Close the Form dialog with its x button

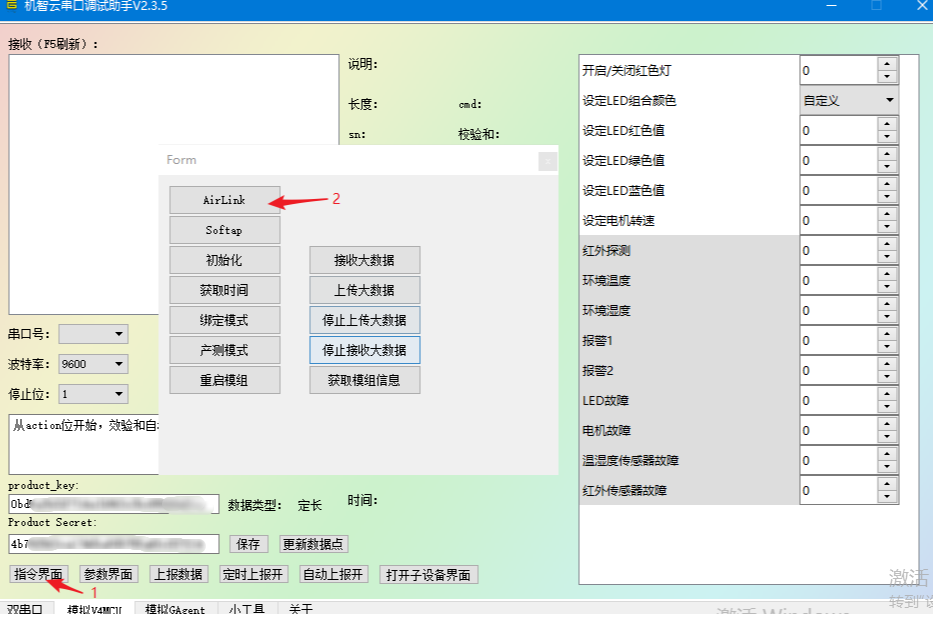[546, 160]
